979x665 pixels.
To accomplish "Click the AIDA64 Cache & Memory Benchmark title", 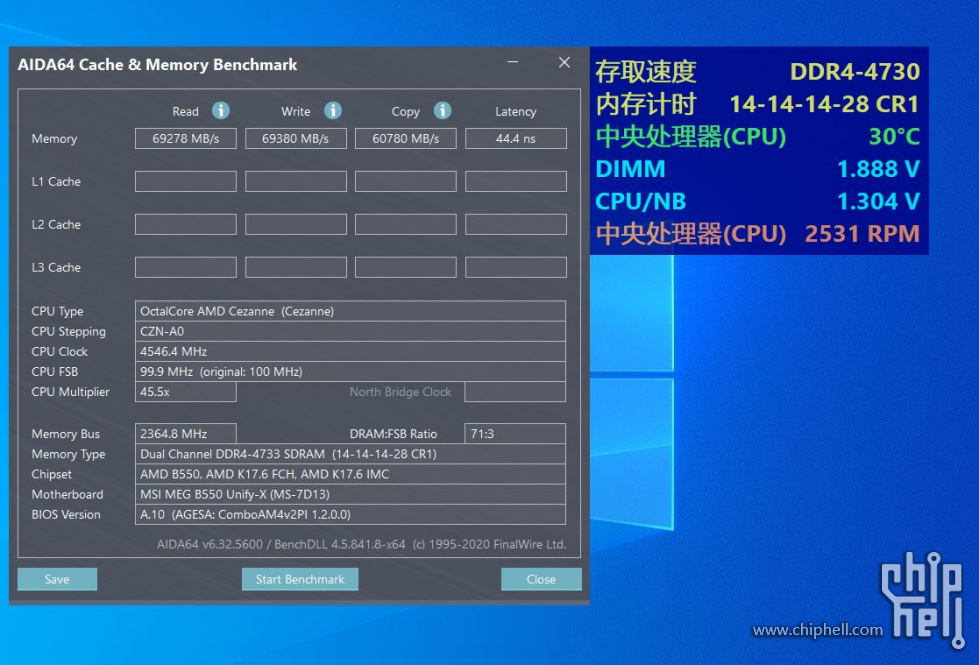I will coord(157,64).
